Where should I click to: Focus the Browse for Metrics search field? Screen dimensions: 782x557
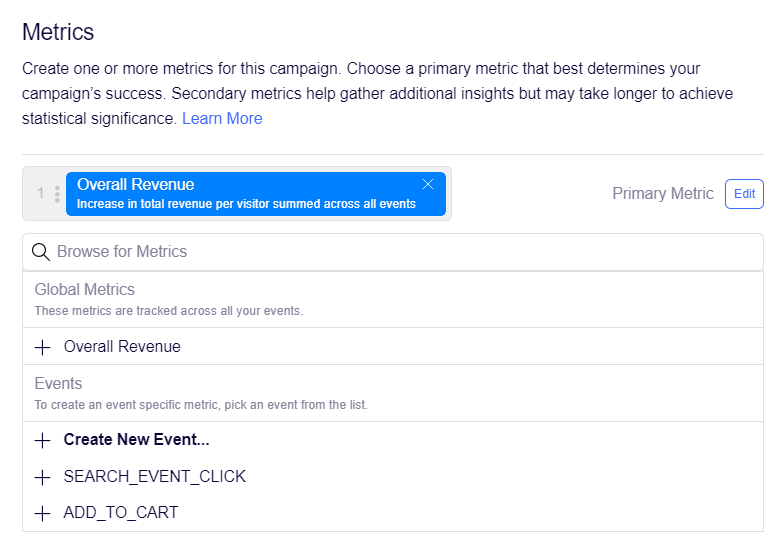tap(400, 252)
